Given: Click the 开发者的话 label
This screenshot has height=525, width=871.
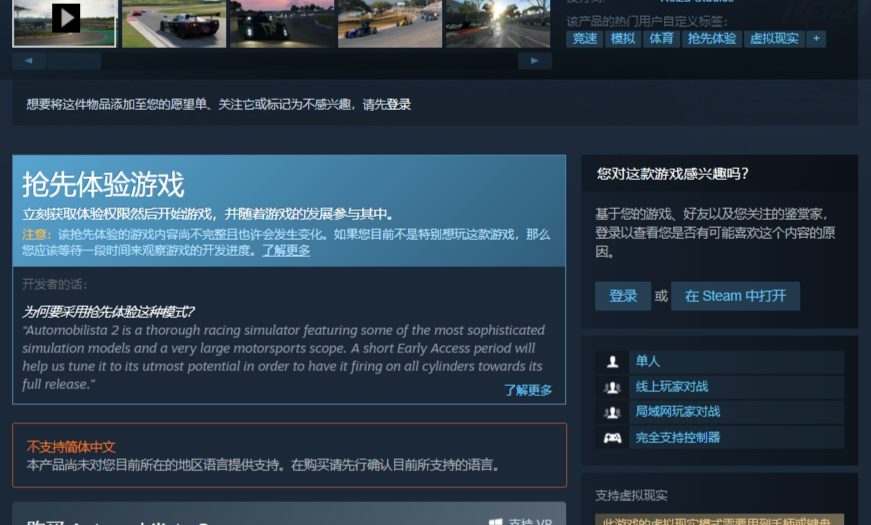Looking at the screenshot, I should tap(54, 284).
